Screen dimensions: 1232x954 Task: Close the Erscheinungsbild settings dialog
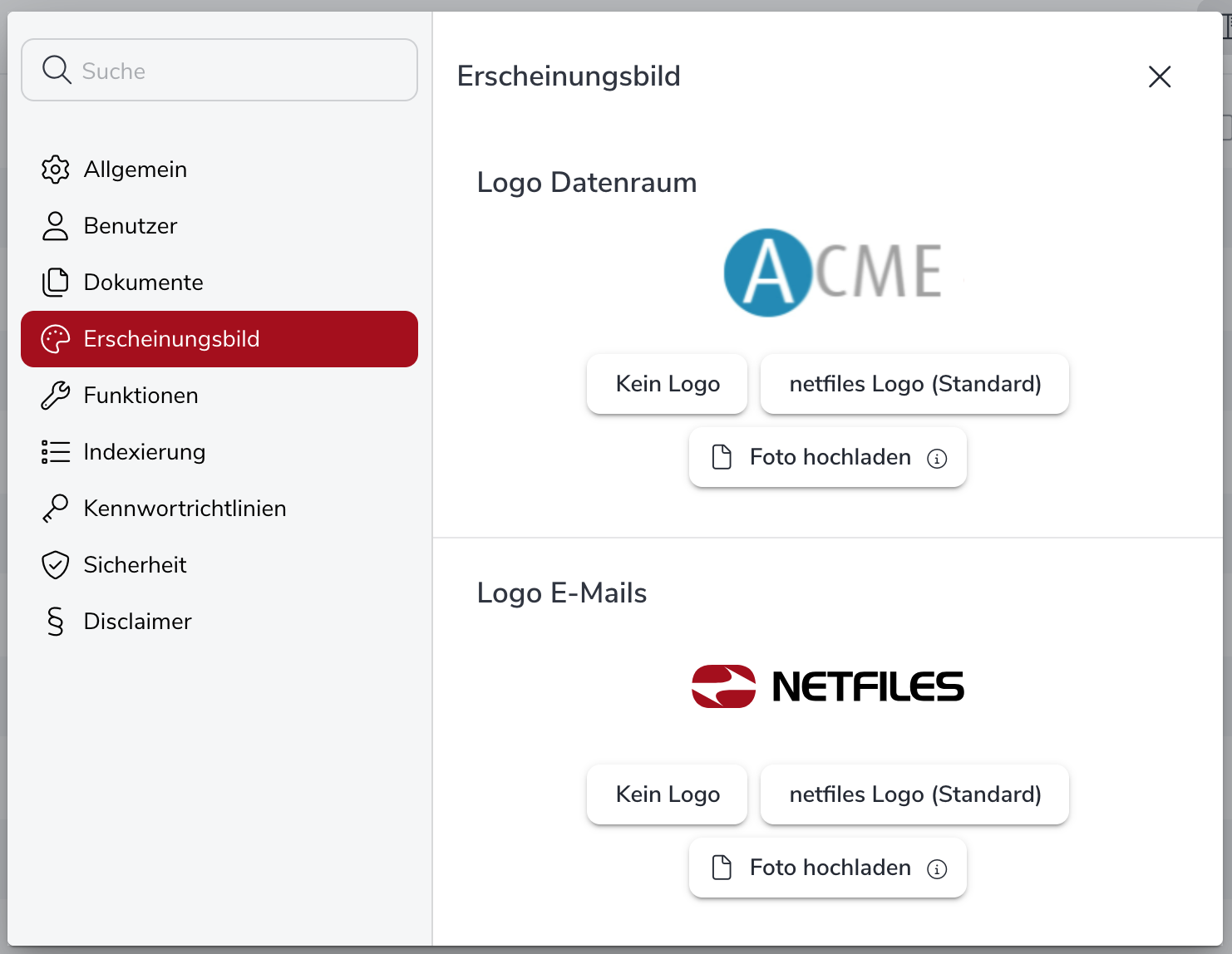(1159, 76)
